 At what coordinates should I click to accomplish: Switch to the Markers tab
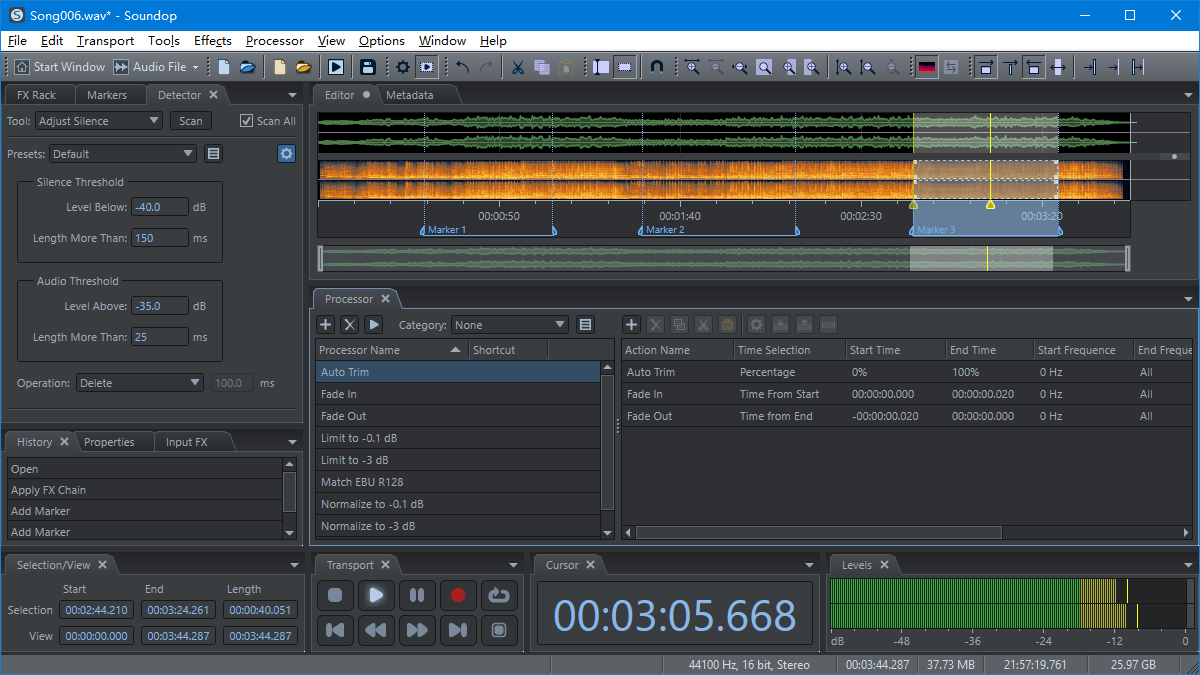tap(107, 95)
